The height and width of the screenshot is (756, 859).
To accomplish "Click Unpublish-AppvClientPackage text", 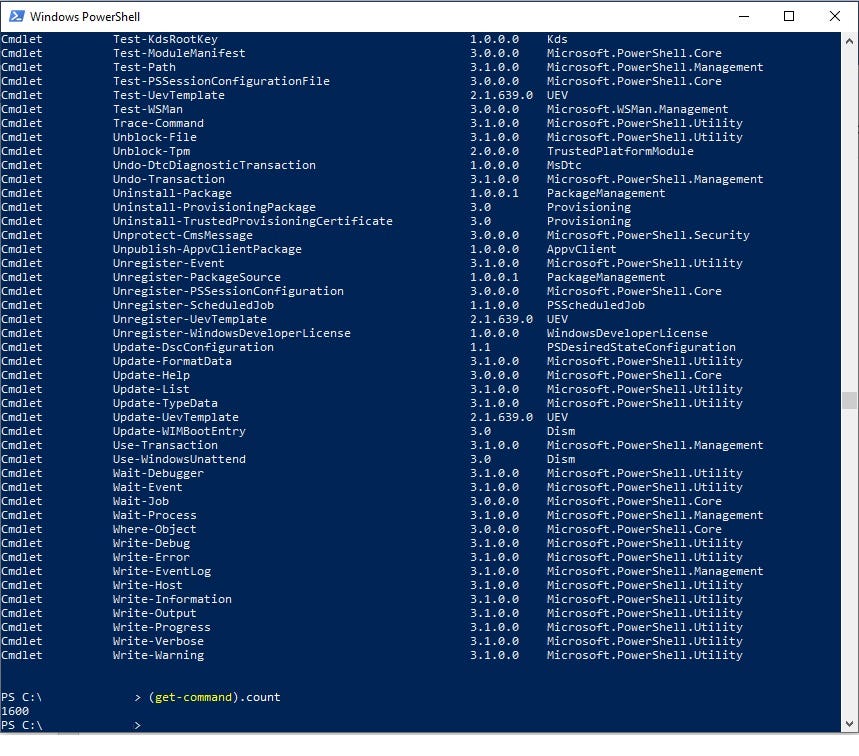I will pos(207,249).
